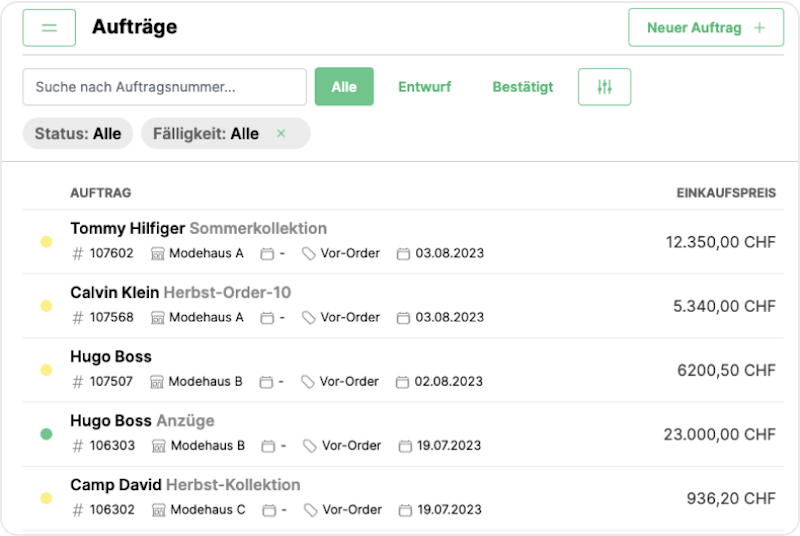This screenshot has width=800, height=536.
Task: Click the price 23.000,00 CHF
Action: click(x=719, y=435)
